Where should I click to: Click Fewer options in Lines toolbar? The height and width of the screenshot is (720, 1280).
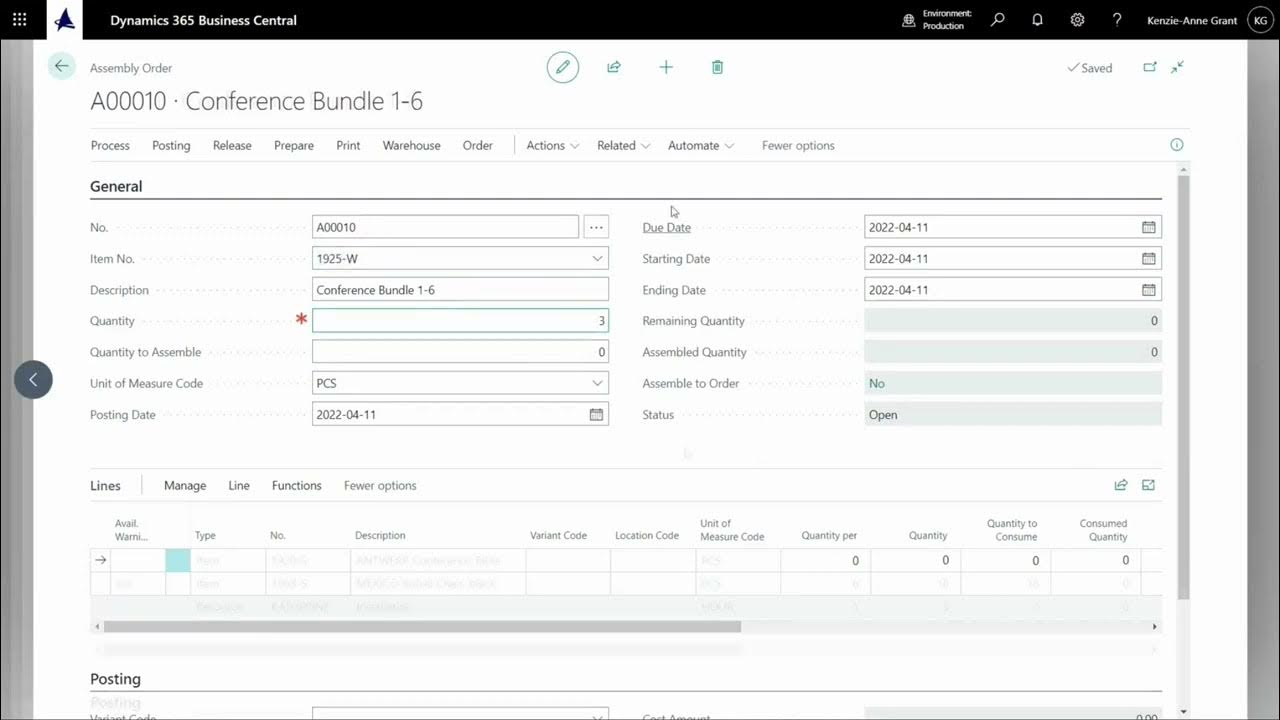coord(380,485)
